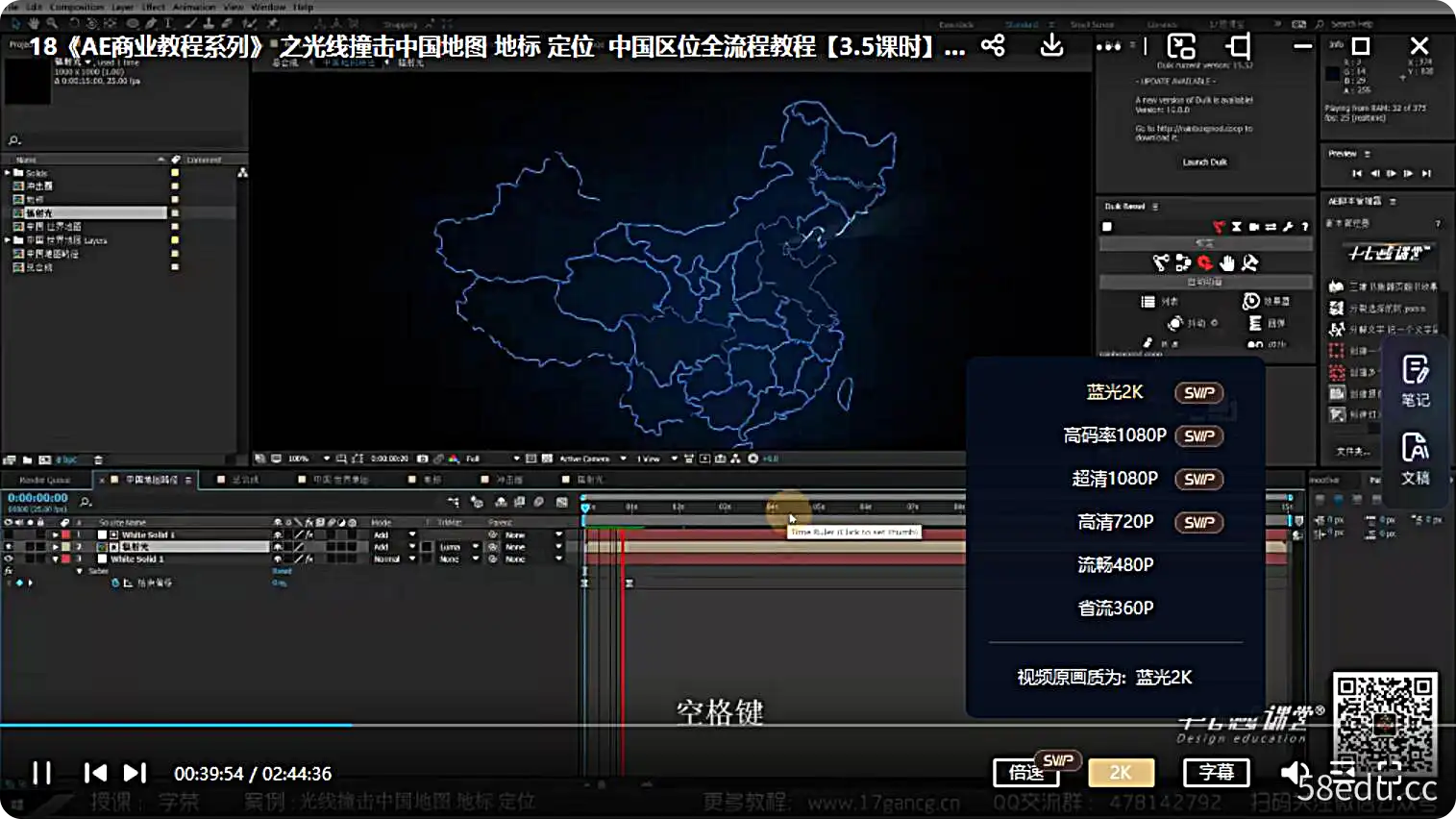Select 省流360P quality
Image resolution: width=1456 pixels, height=819 pixels.
coord(1115,608)
